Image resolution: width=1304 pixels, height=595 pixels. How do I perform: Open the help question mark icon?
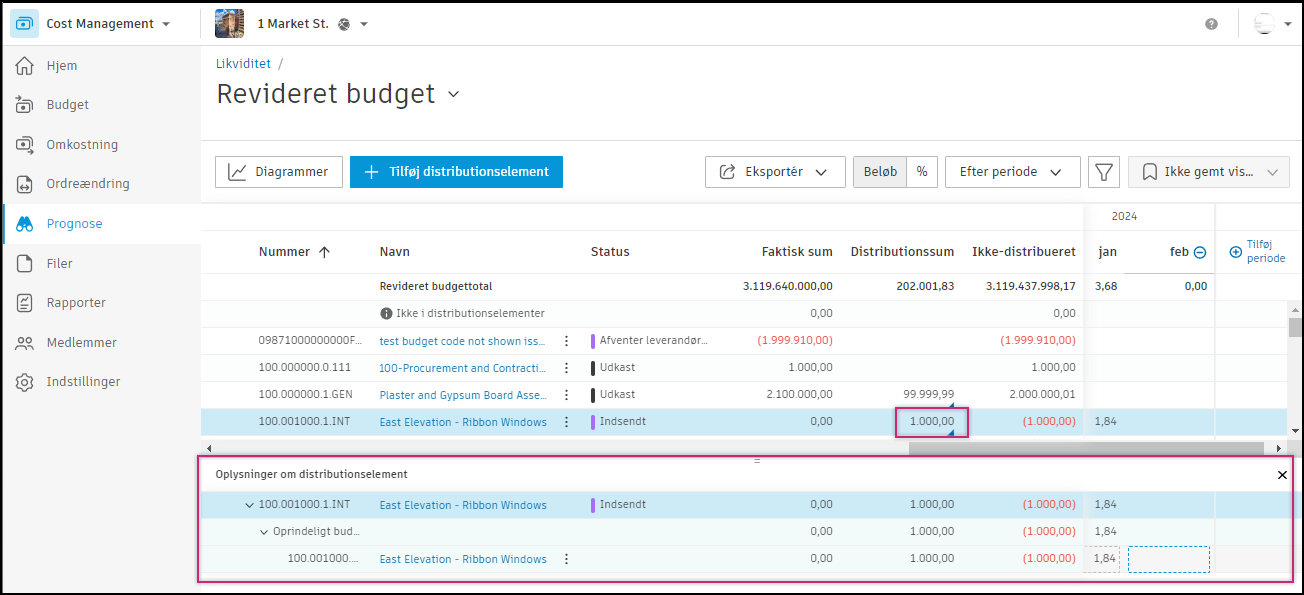(x=1211, y=24)
